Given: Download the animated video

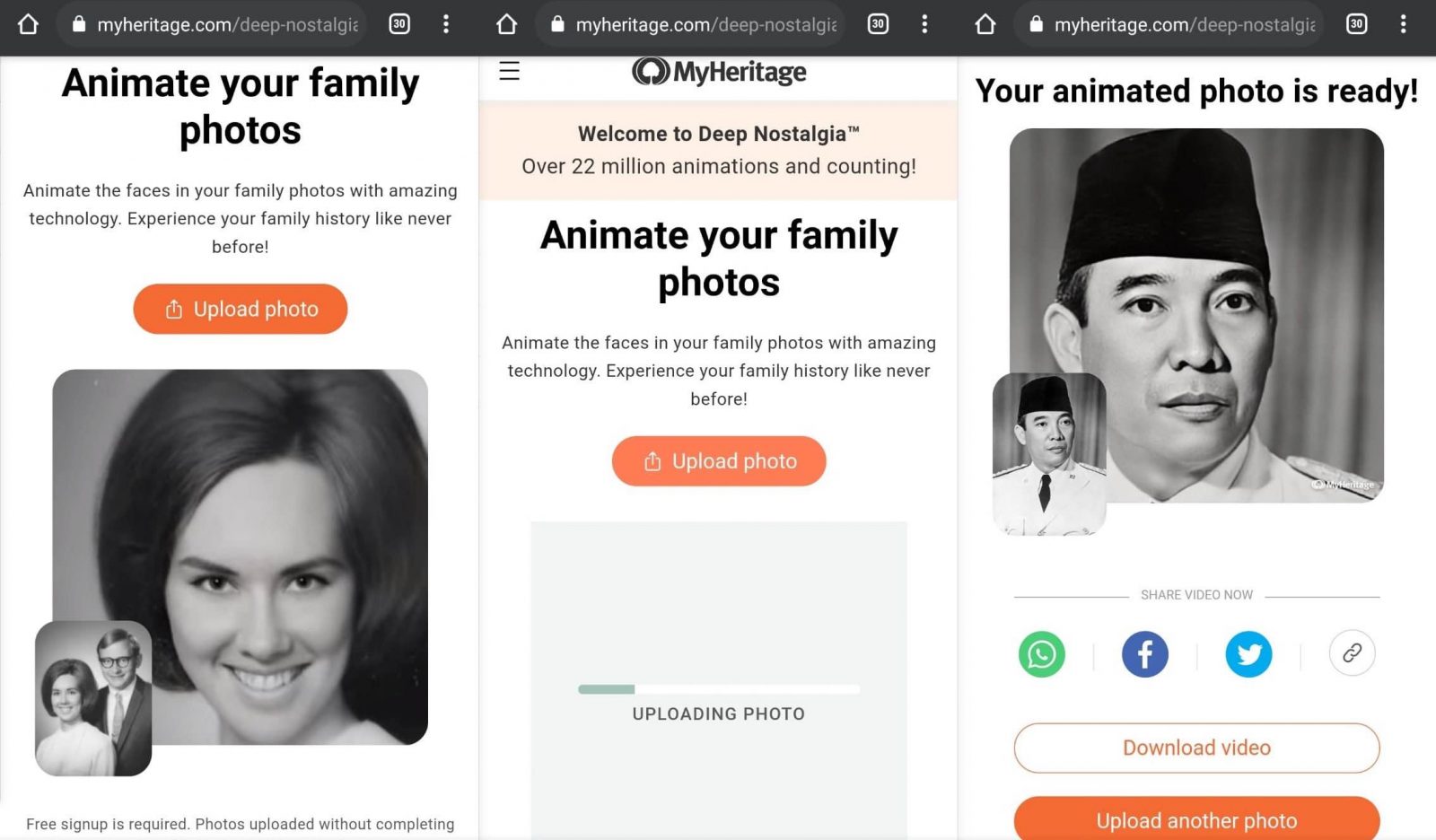Looking at the screenshot, I should (x=1196, y=748).
